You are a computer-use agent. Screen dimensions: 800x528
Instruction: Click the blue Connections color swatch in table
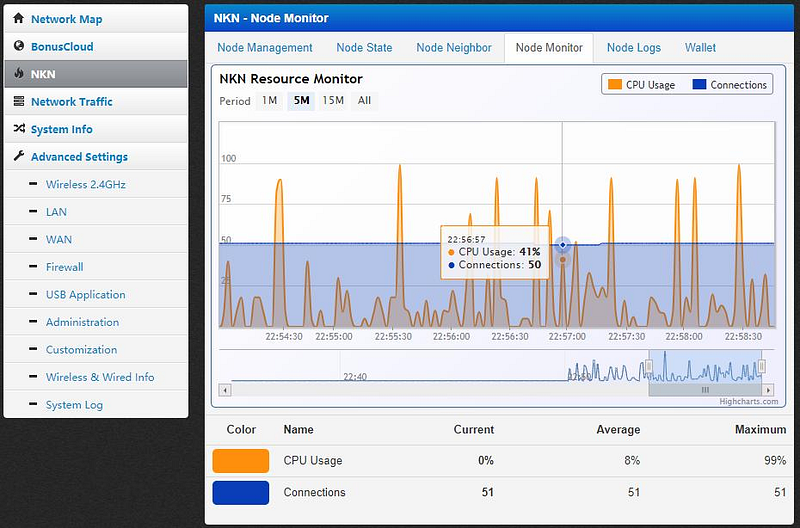(x=241, y=493)
